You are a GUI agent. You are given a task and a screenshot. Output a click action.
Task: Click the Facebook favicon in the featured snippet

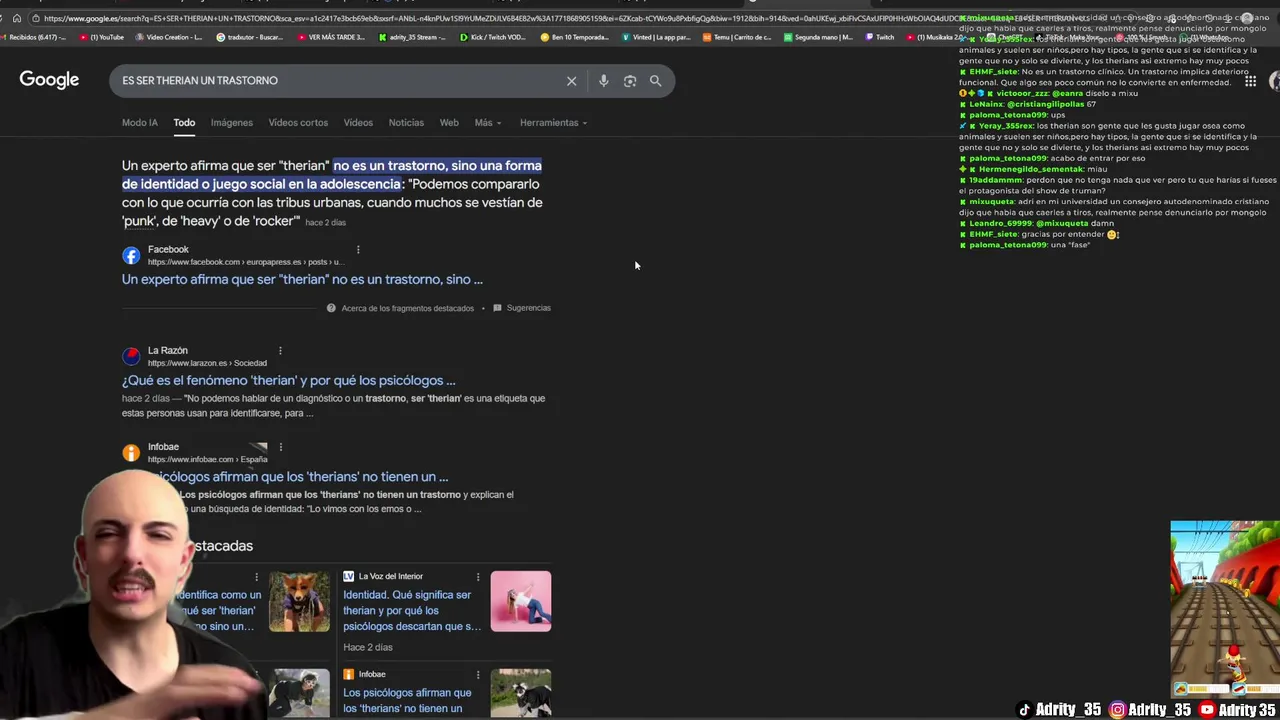(x=131, y=255)
